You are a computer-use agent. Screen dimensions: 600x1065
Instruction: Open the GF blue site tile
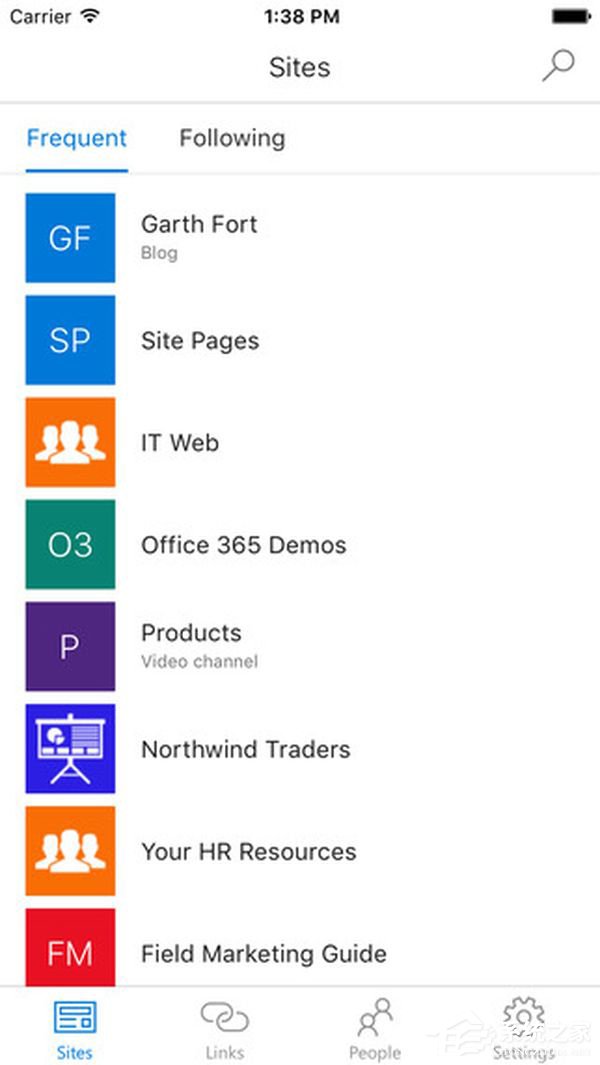(x=70, y=238)
